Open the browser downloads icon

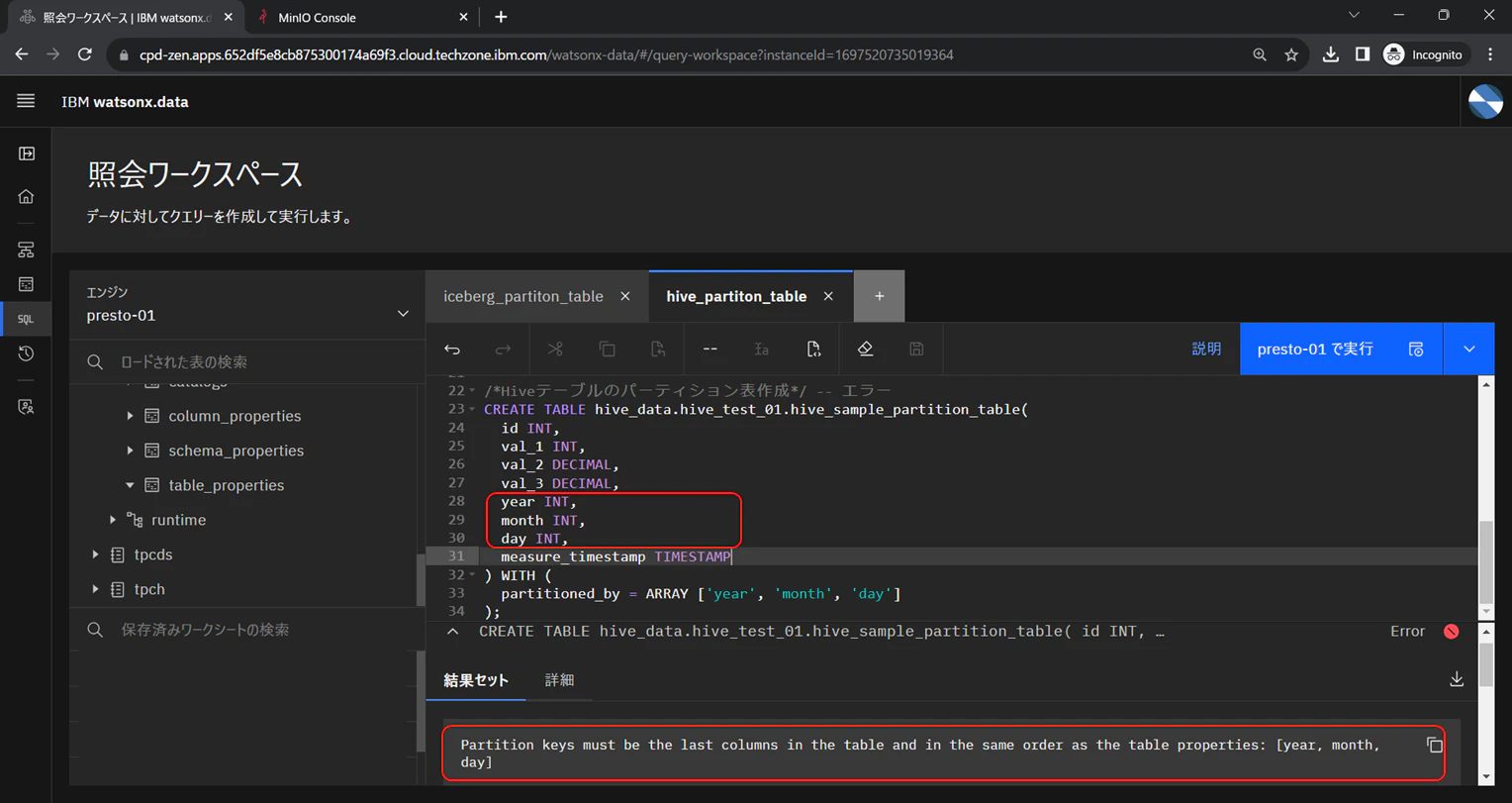(1331, 54)
